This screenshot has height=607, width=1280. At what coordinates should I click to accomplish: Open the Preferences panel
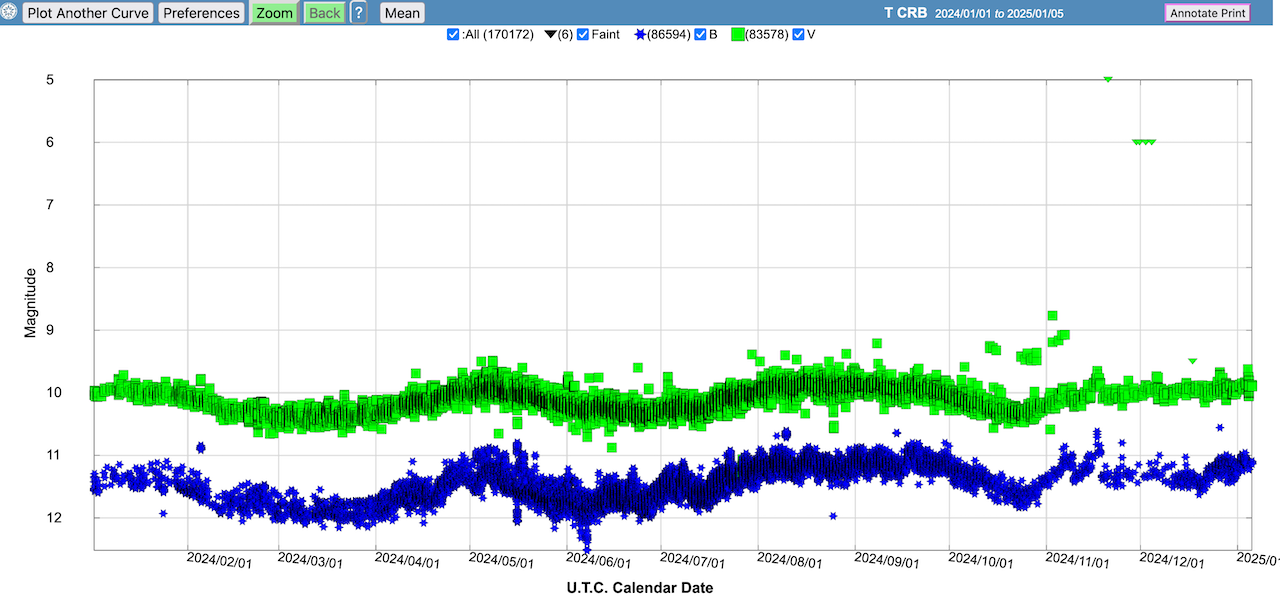tap(202, 13)
